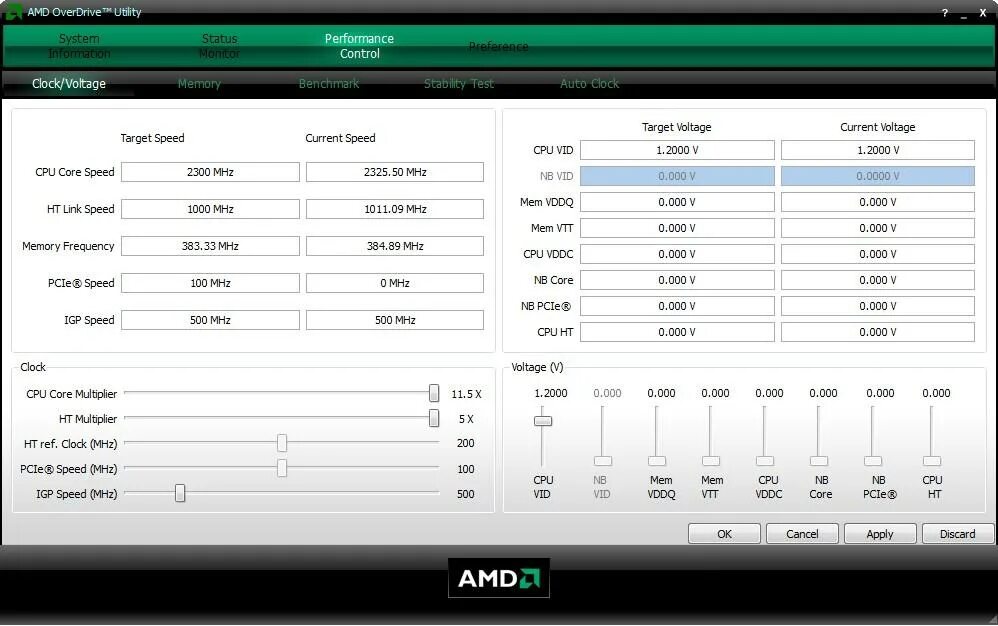The image size is (998, 626).
Task: Select the Clock/Voltage sub-tab
Action: coord(69,84)
